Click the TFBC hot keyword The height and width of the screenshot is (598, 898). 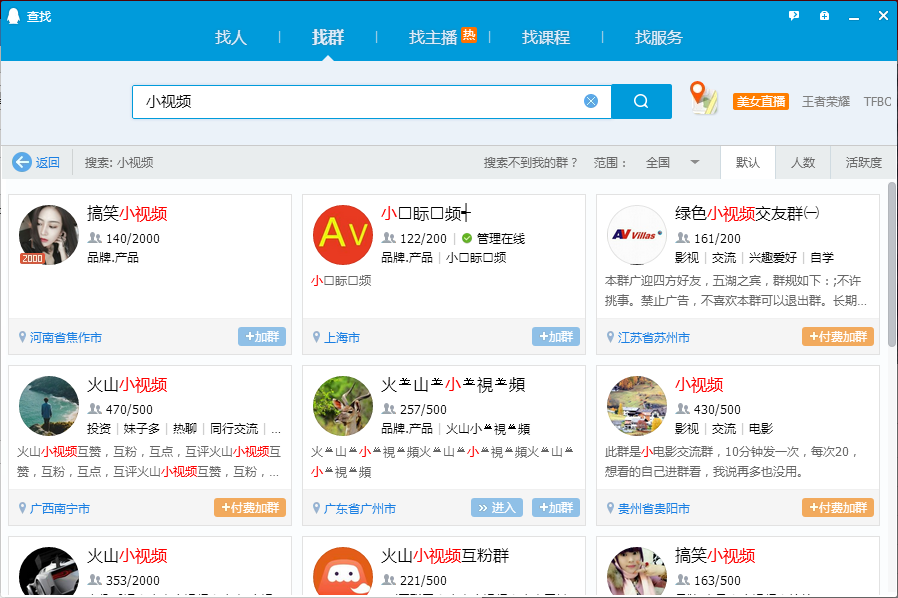tap(878, 101)
